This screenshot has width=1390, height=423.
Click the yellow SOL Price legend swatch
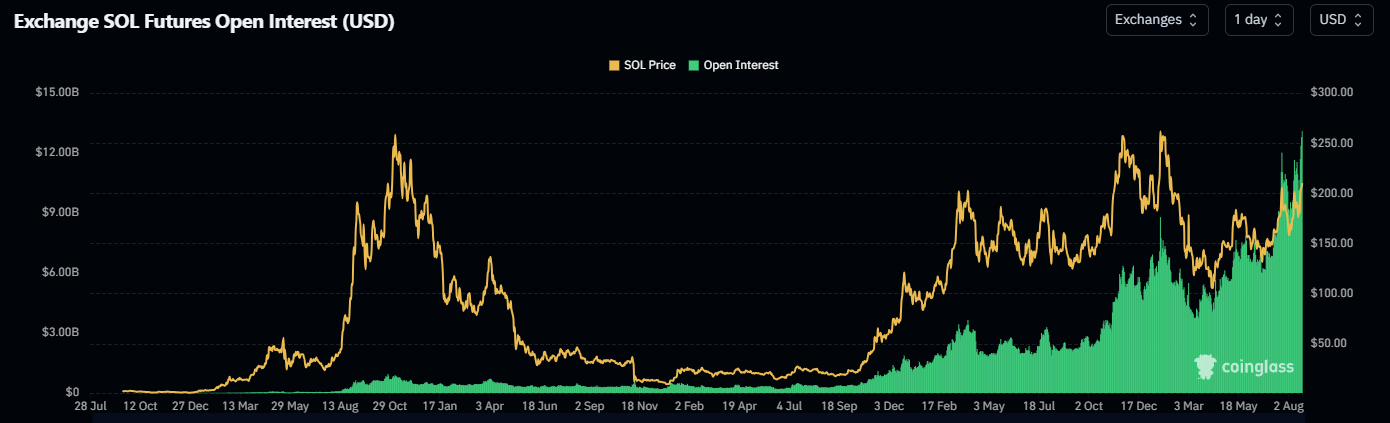[x=614, y=65]
